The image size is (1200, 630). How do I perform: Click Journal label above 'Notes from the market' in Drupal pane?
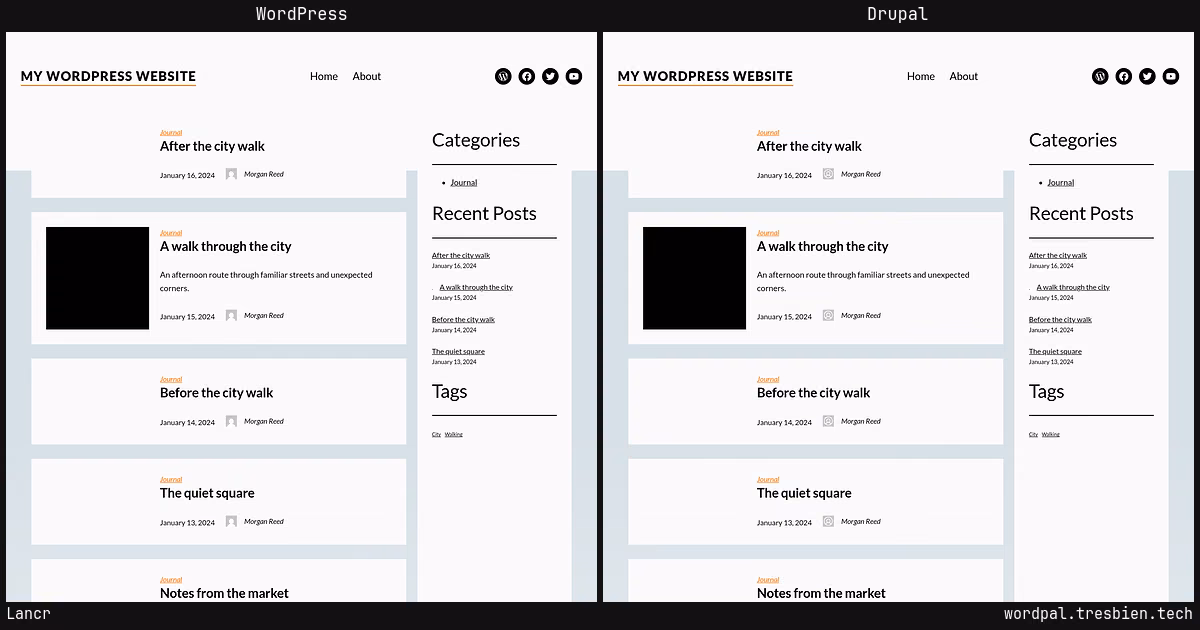click(768, 579)
